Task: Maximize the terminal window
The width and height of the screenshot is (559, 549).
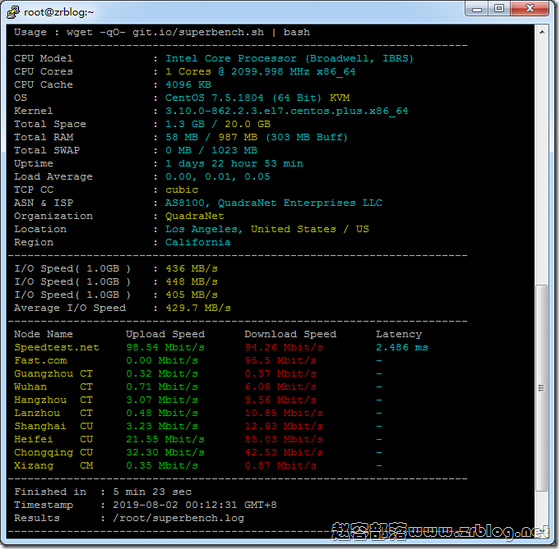Action: [x=499, y=9]
